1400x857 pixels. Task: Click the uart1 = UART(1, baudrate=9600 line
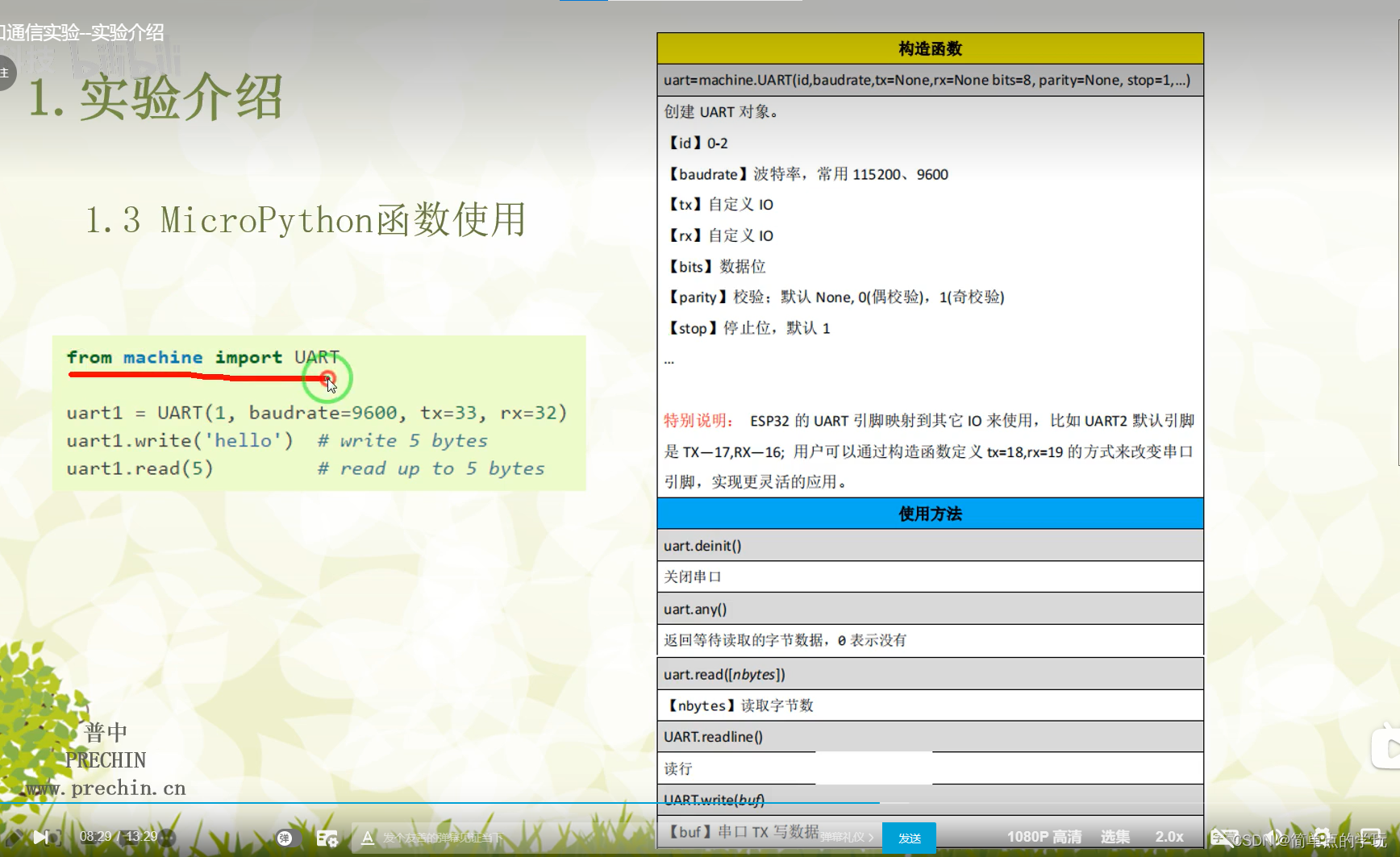pyautogui.click(x=317, y=413)
